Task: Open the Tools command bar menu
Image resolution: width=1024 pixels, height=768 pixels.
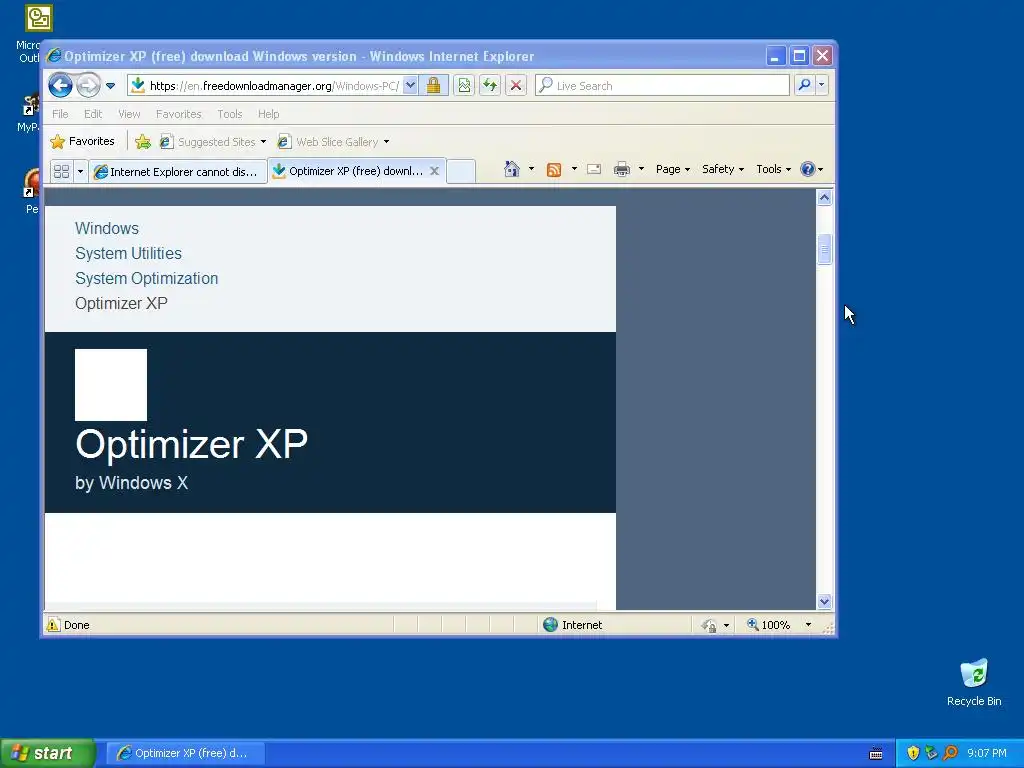Action: tap(773, 169)
